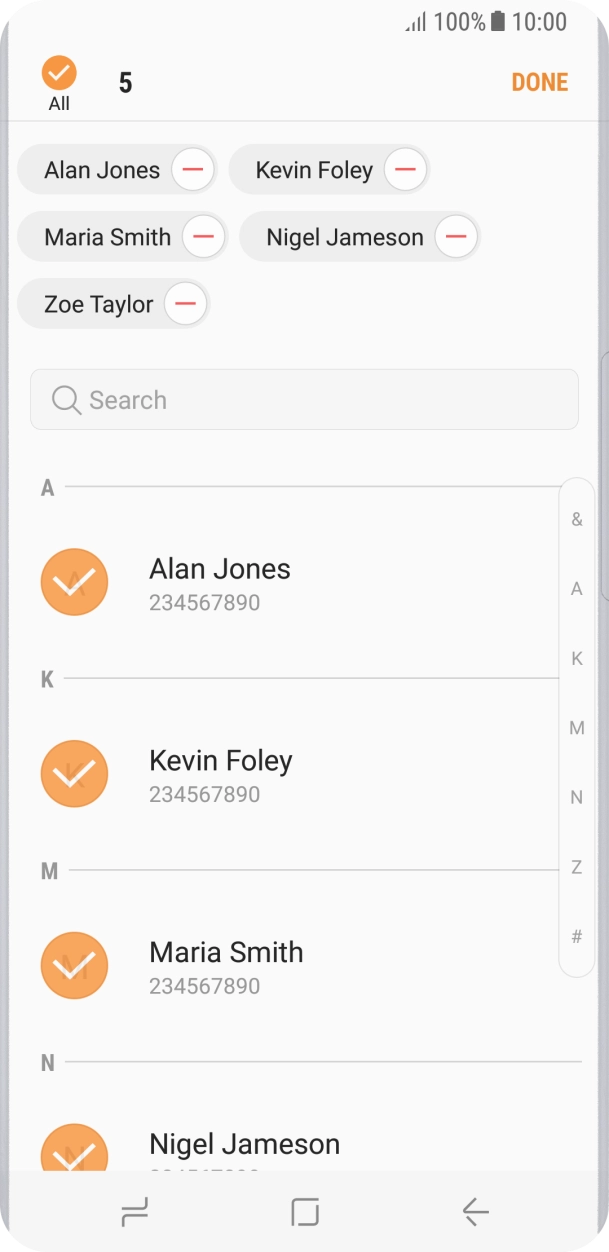Image resolution: width=609 pixels, height=1252 pixels.
Task: Remove Maria Smith chip with minus icon
Action: point(203,237)
